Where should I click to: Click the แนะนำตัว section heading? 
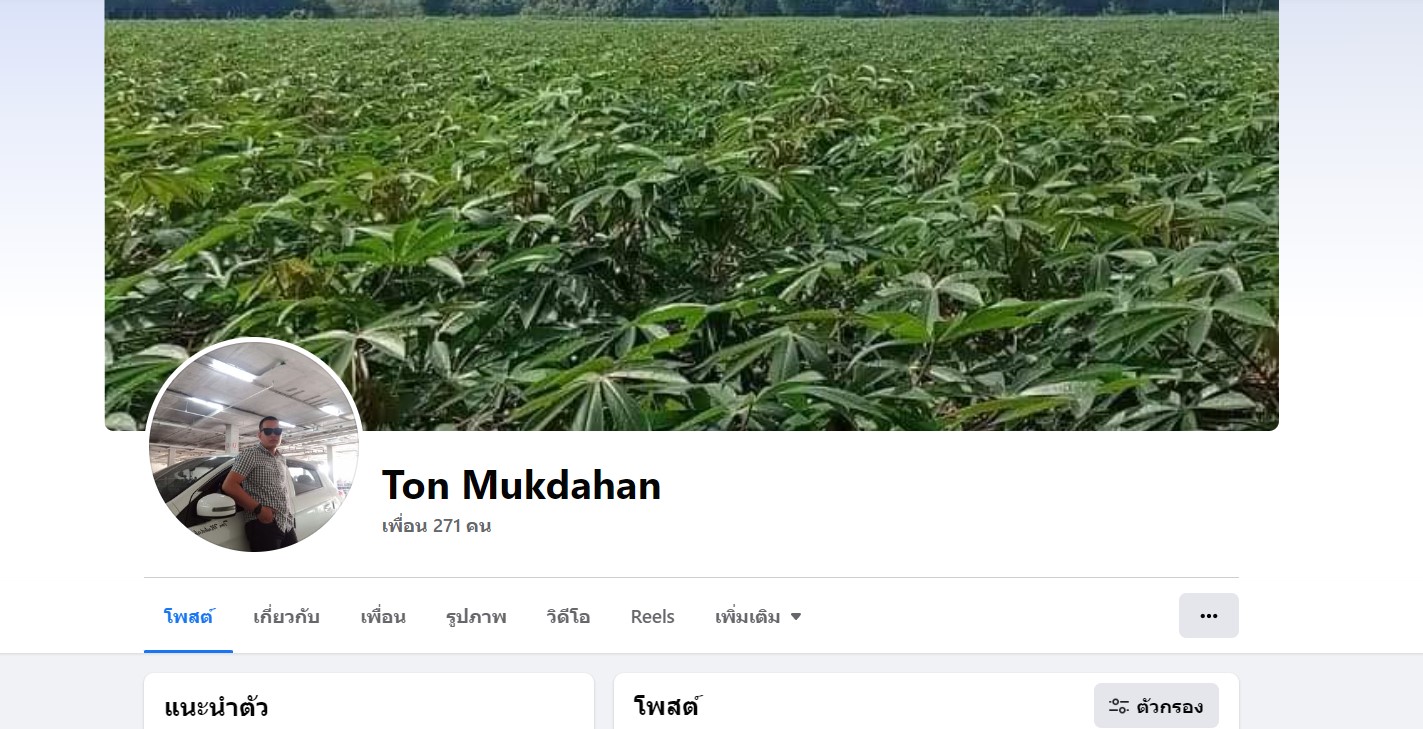(216, 708)
